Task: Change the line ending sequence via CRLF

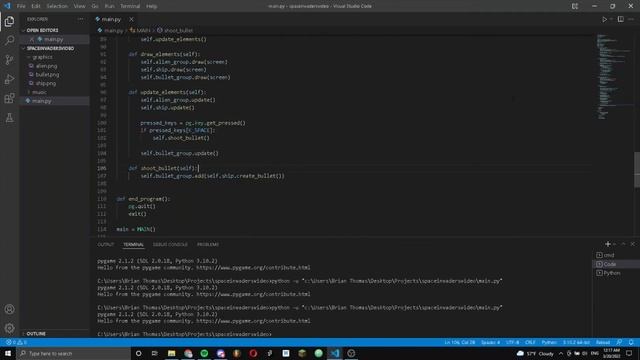Action: [530, 342]
